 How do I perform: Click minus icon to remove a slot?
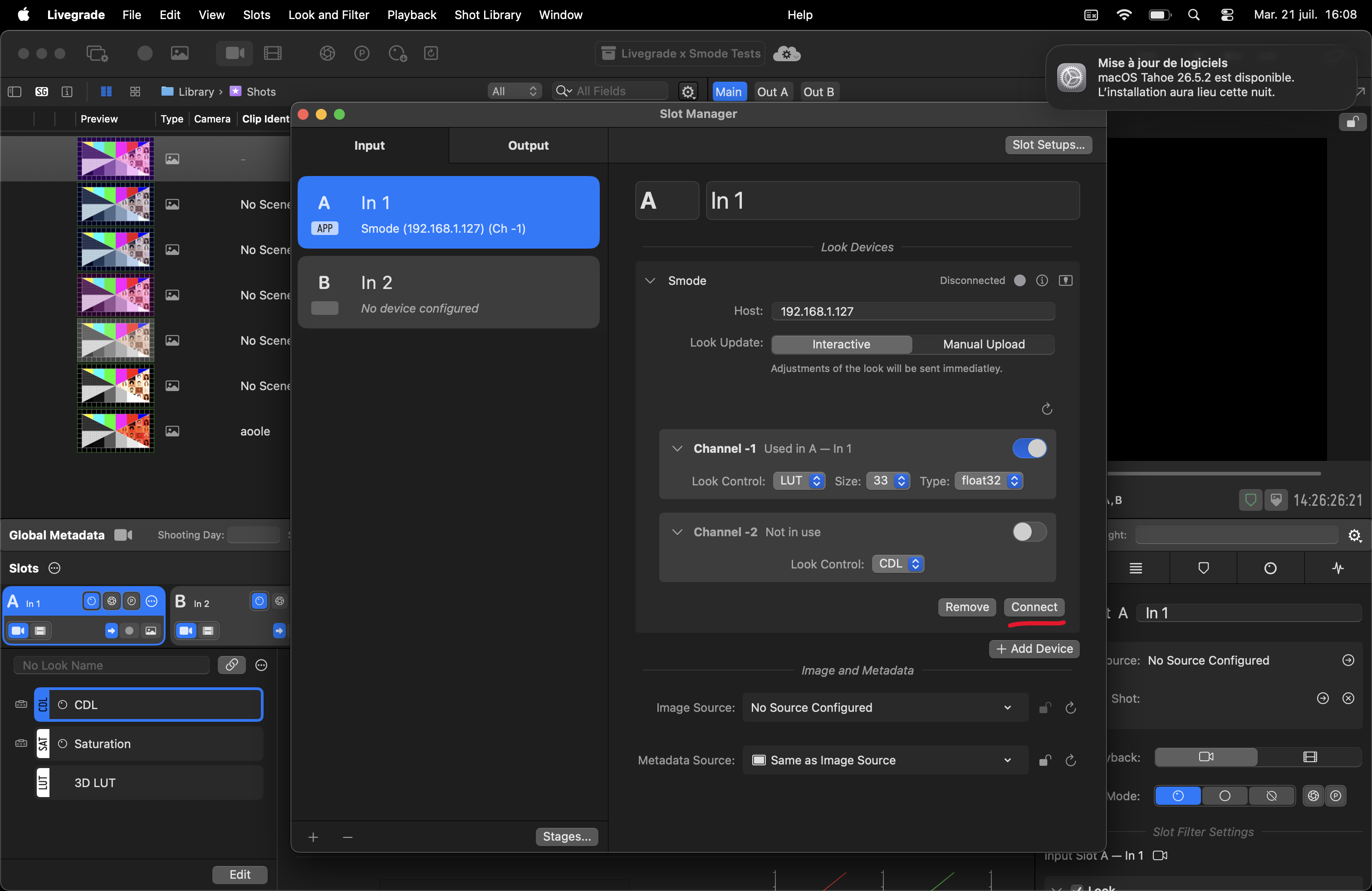coord(347,837)
